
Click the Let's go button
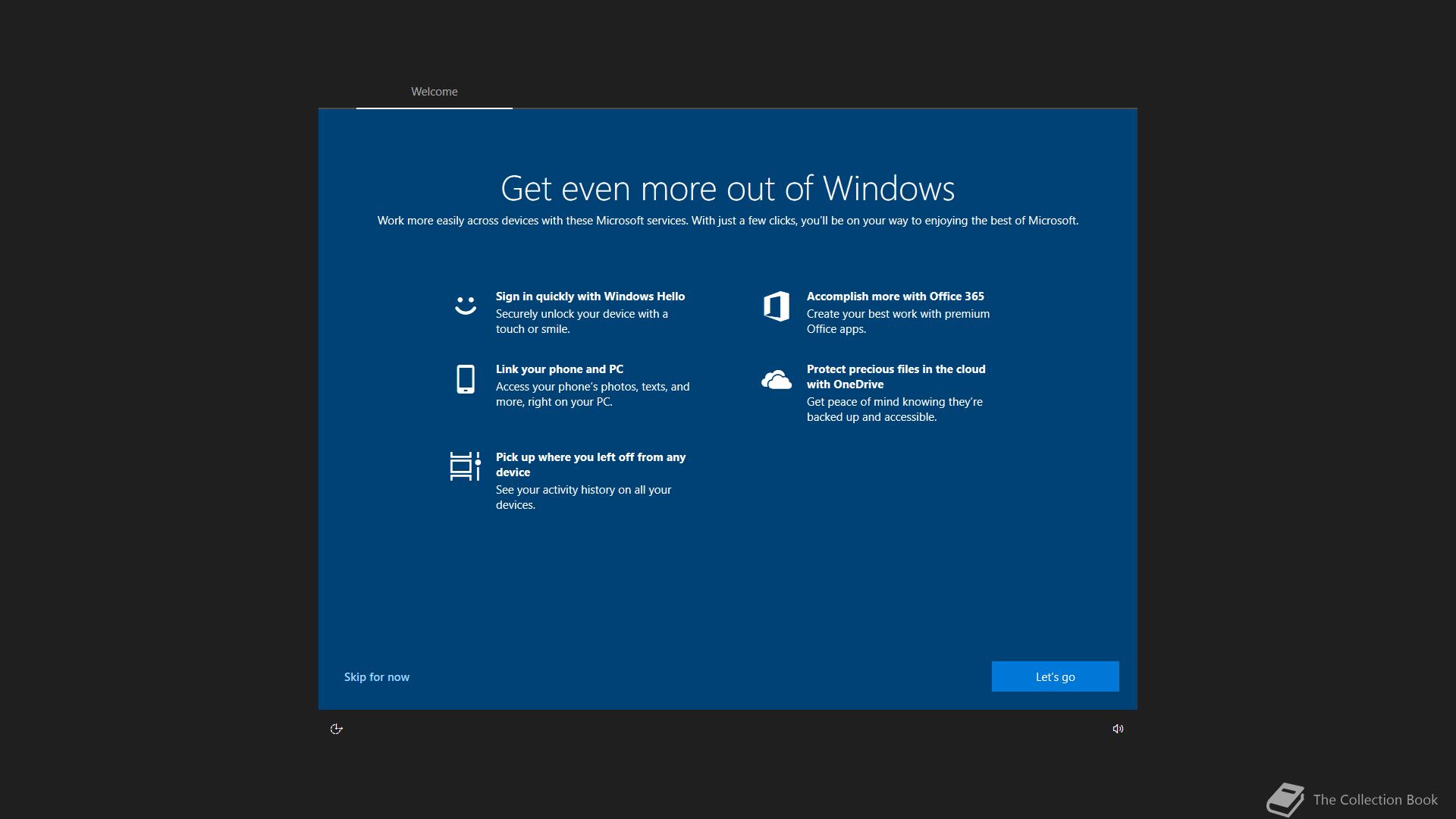(x=1056, y=676)
